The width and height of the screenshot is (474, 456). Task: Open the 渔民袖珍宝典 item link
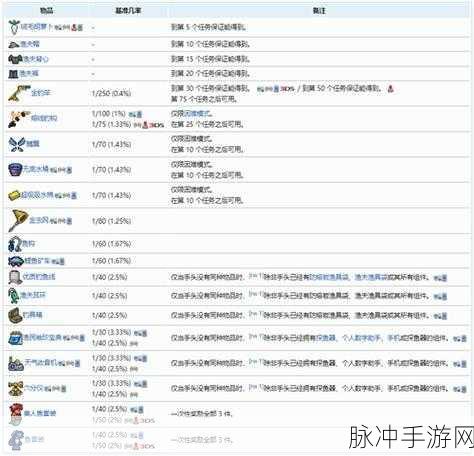point(42,338)
